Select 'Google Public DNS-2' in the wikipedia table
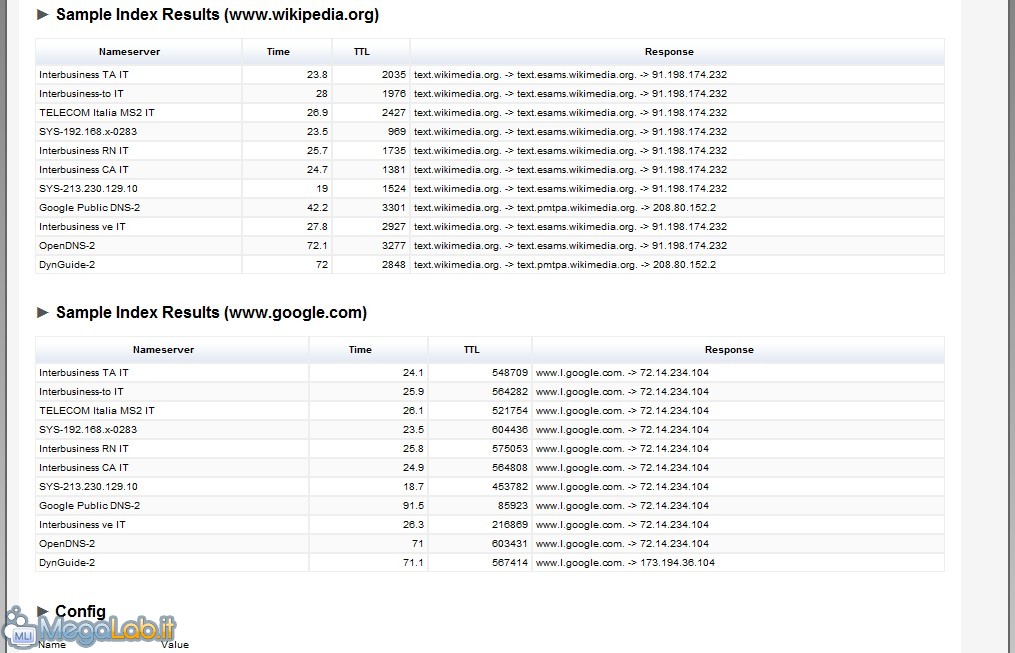The height and width of the screenshot is (653, 1015). [89, 208]
